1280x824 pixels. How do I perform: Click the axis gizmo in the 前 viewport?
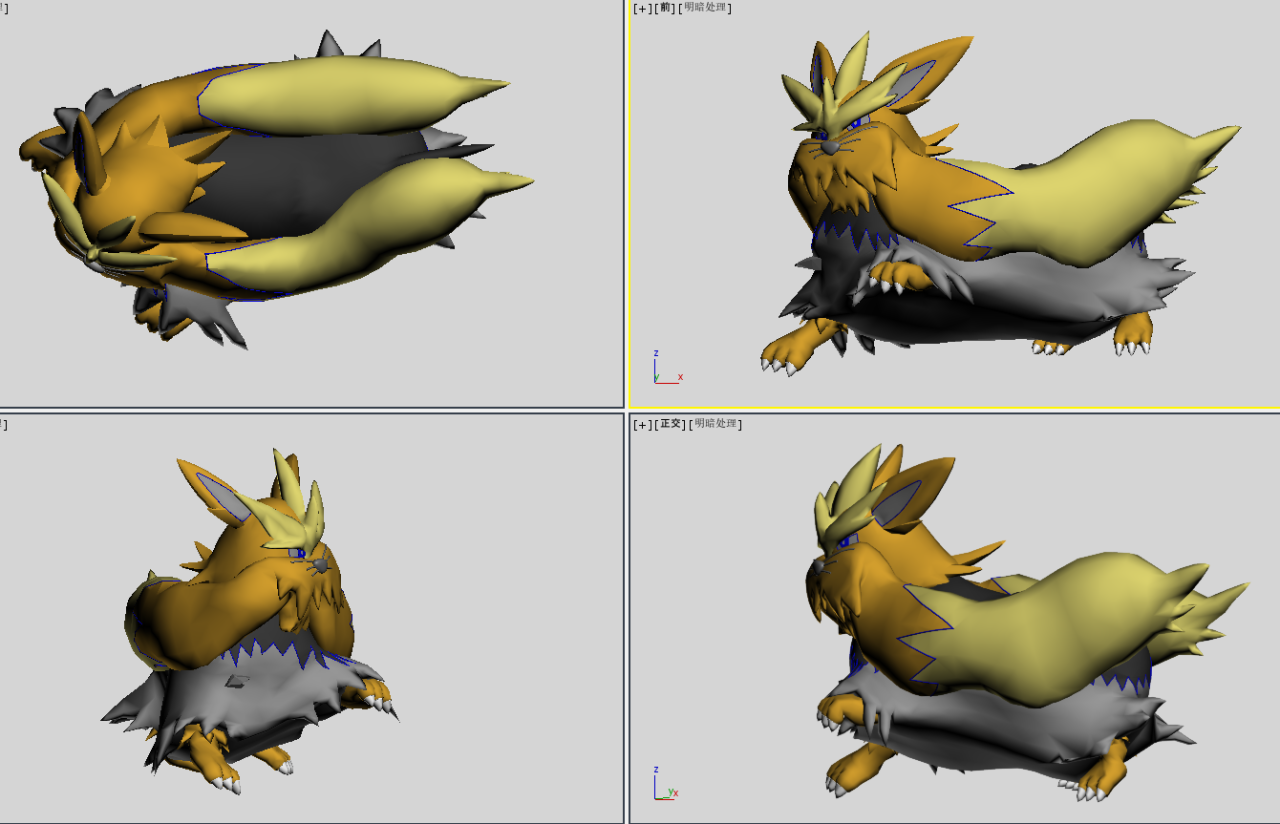pyautogui.click(x=667, y=367)
